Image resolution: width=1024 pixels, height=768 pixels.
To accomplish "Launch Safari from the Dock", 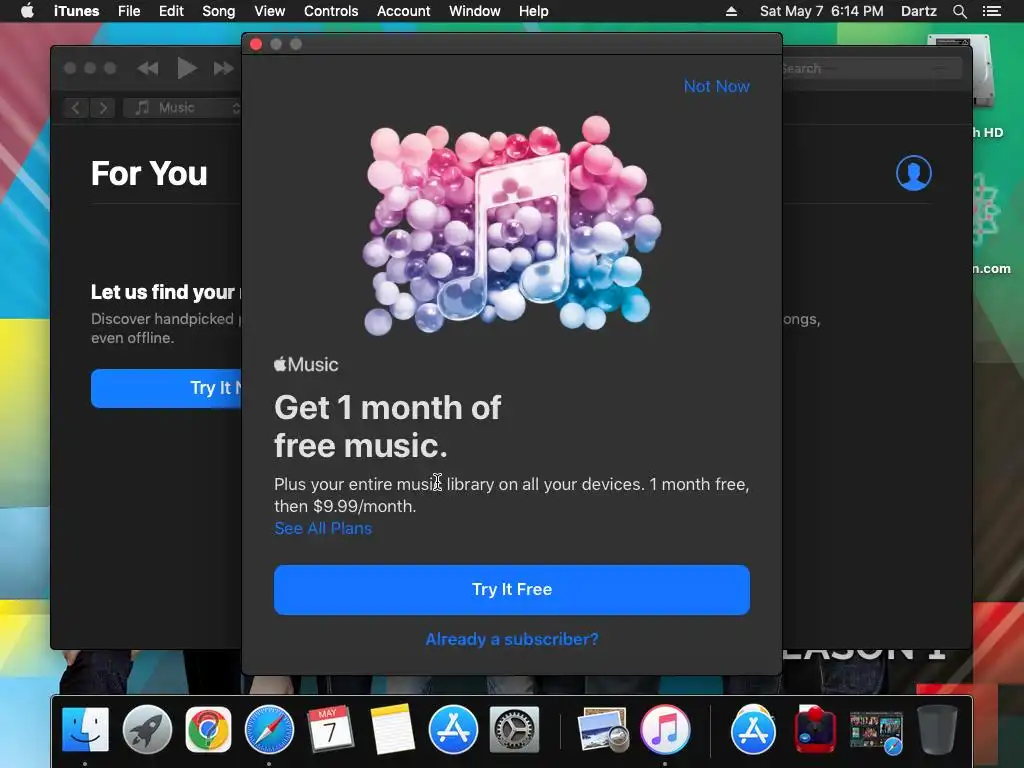I will coord(269,729).
